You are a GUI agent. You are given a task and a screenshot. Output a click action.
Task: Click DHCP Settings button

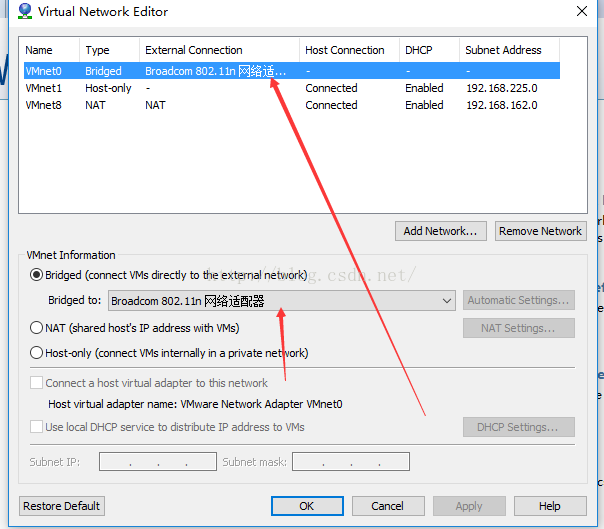click(x=518, y=427)
